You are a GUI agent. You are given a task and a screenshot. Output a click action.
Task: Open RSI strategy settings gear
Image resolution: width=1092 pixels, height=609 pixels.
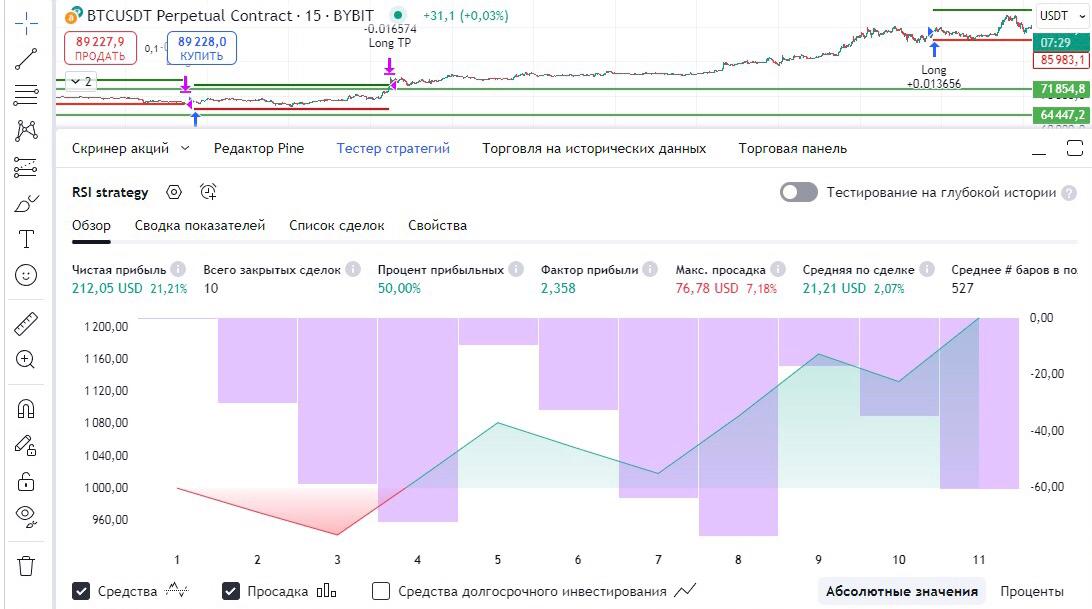pyautogui.click(x=174, y=192)
